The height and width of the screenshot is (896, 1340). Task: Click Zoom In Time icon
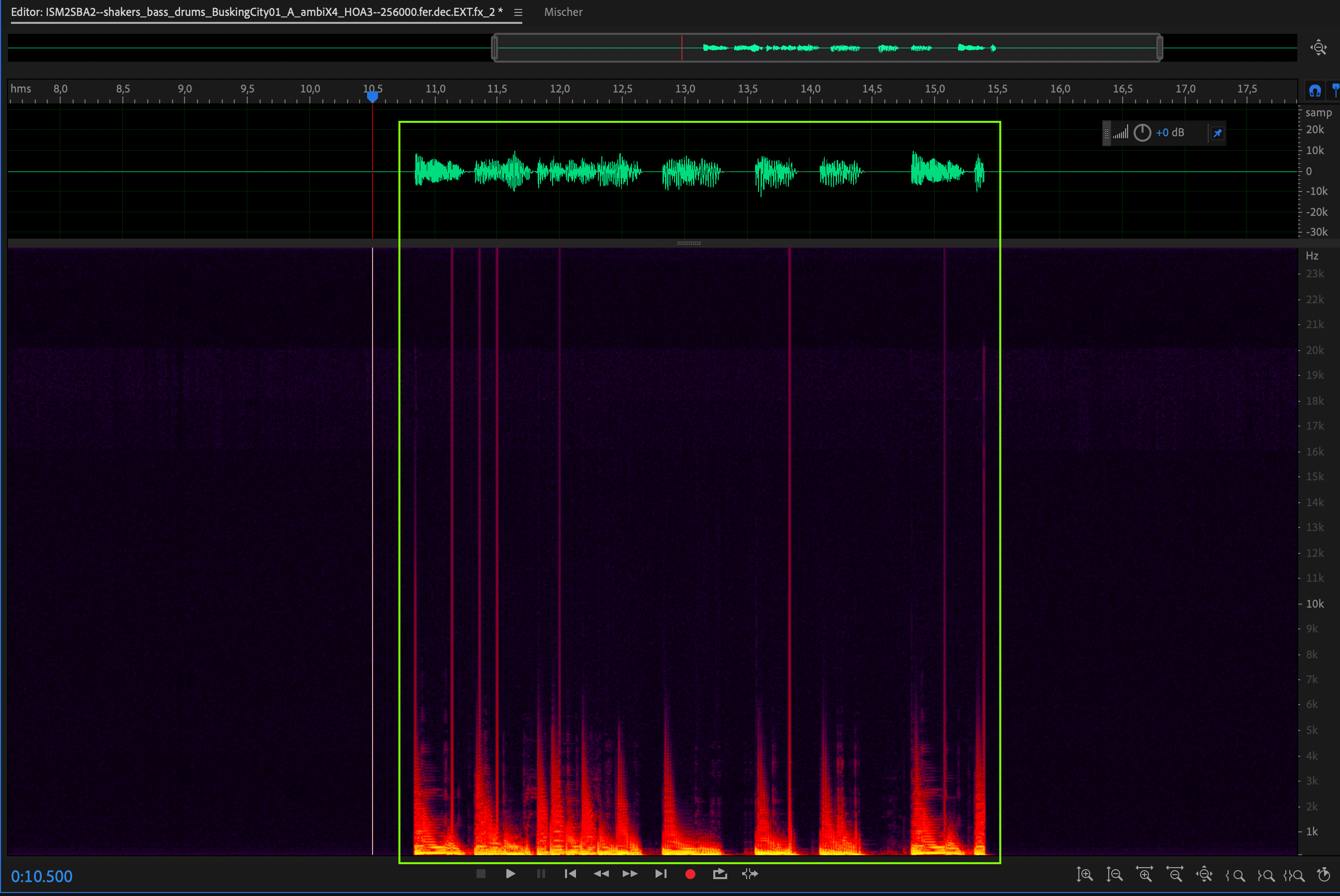click(1145, 875)
